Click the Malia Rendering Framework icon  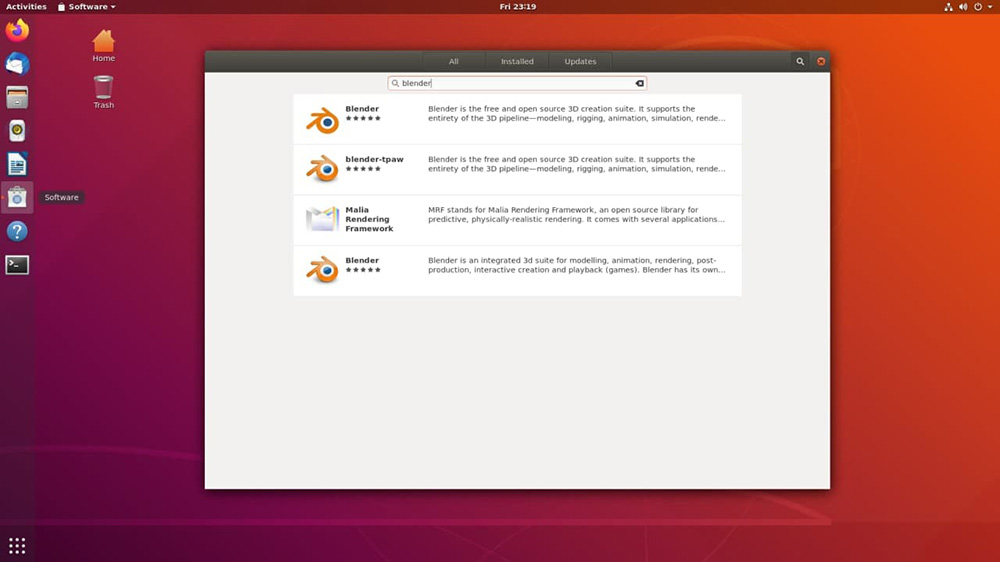pyautogui.click(x=322, y=219)
